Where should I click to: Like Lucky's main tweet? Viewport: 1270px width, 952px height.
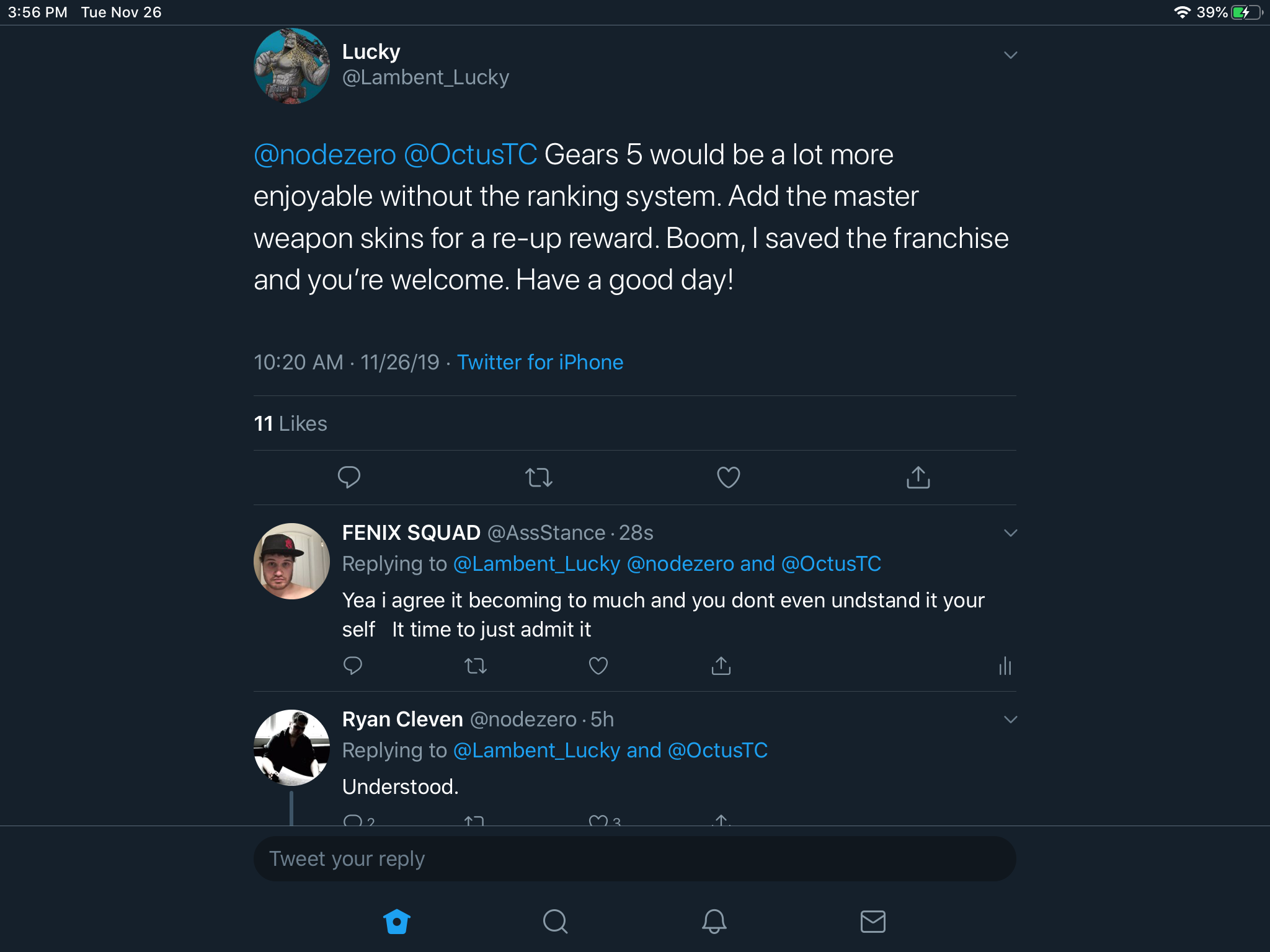[x=728, y=477]
